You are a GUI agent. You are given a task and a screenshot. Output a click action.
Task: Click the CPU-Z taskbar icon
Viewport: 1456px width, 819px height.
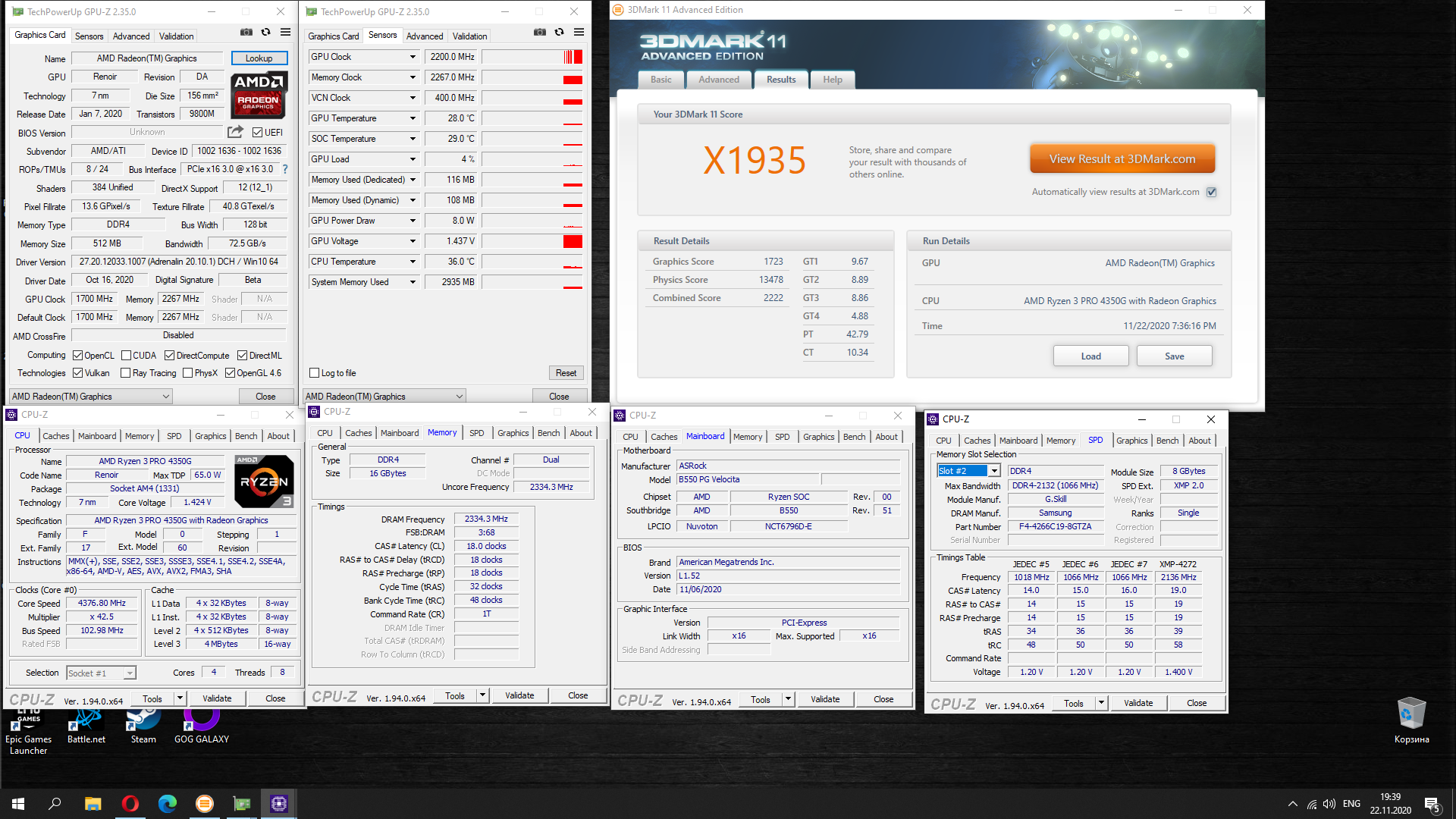coord(279,804)
